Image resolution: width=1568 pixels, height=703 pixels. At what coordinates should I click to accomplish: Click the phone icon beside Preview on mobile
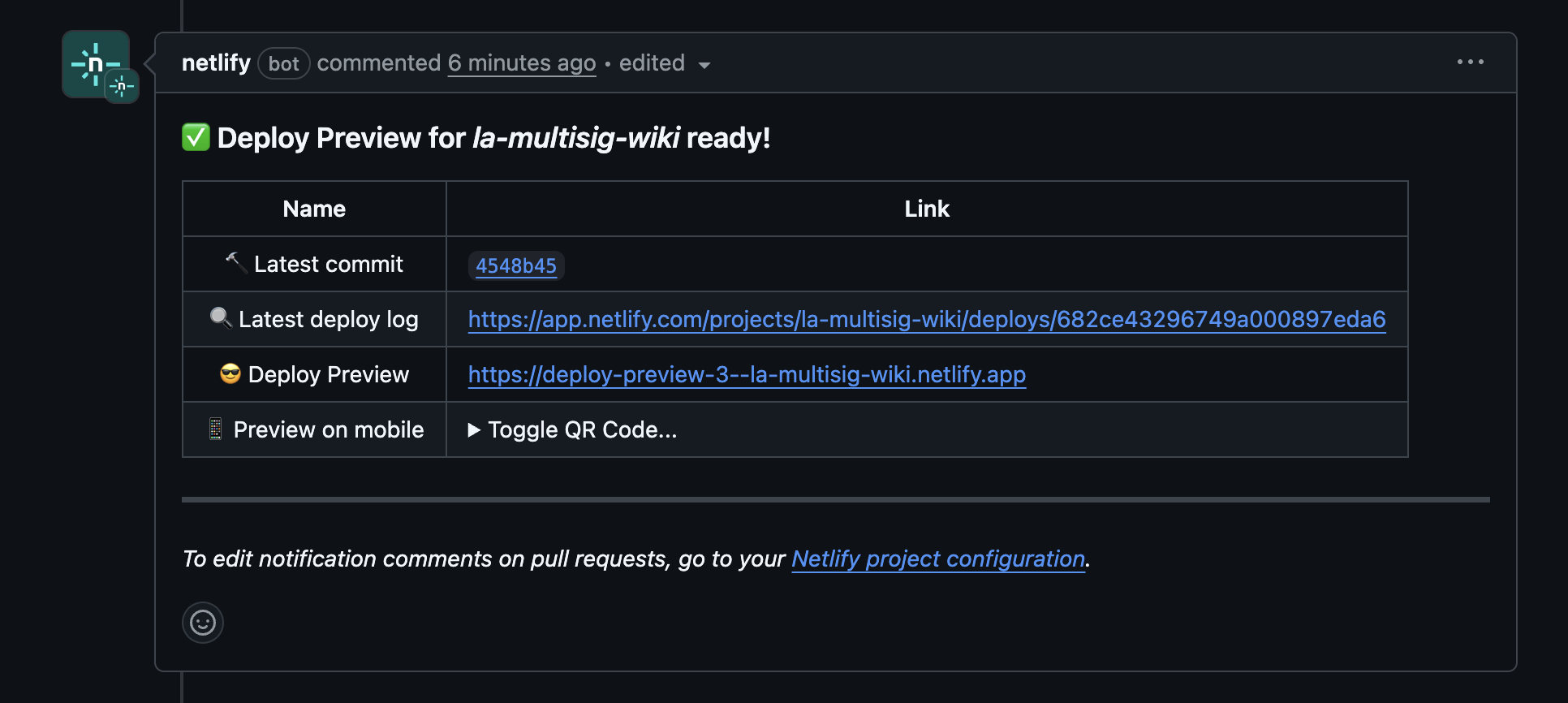(x=215, y=429)
